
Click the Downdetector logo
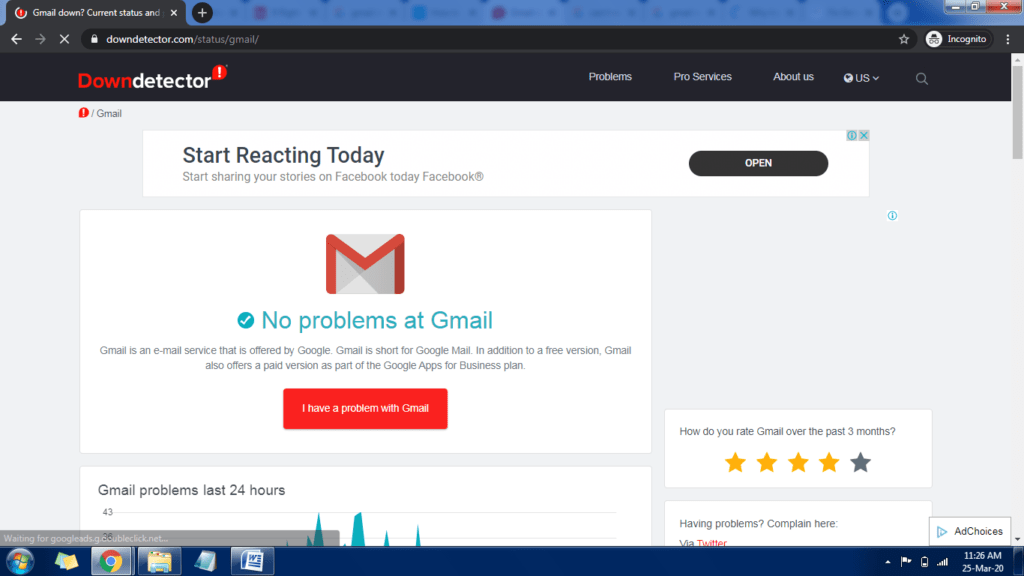(151, 77)
